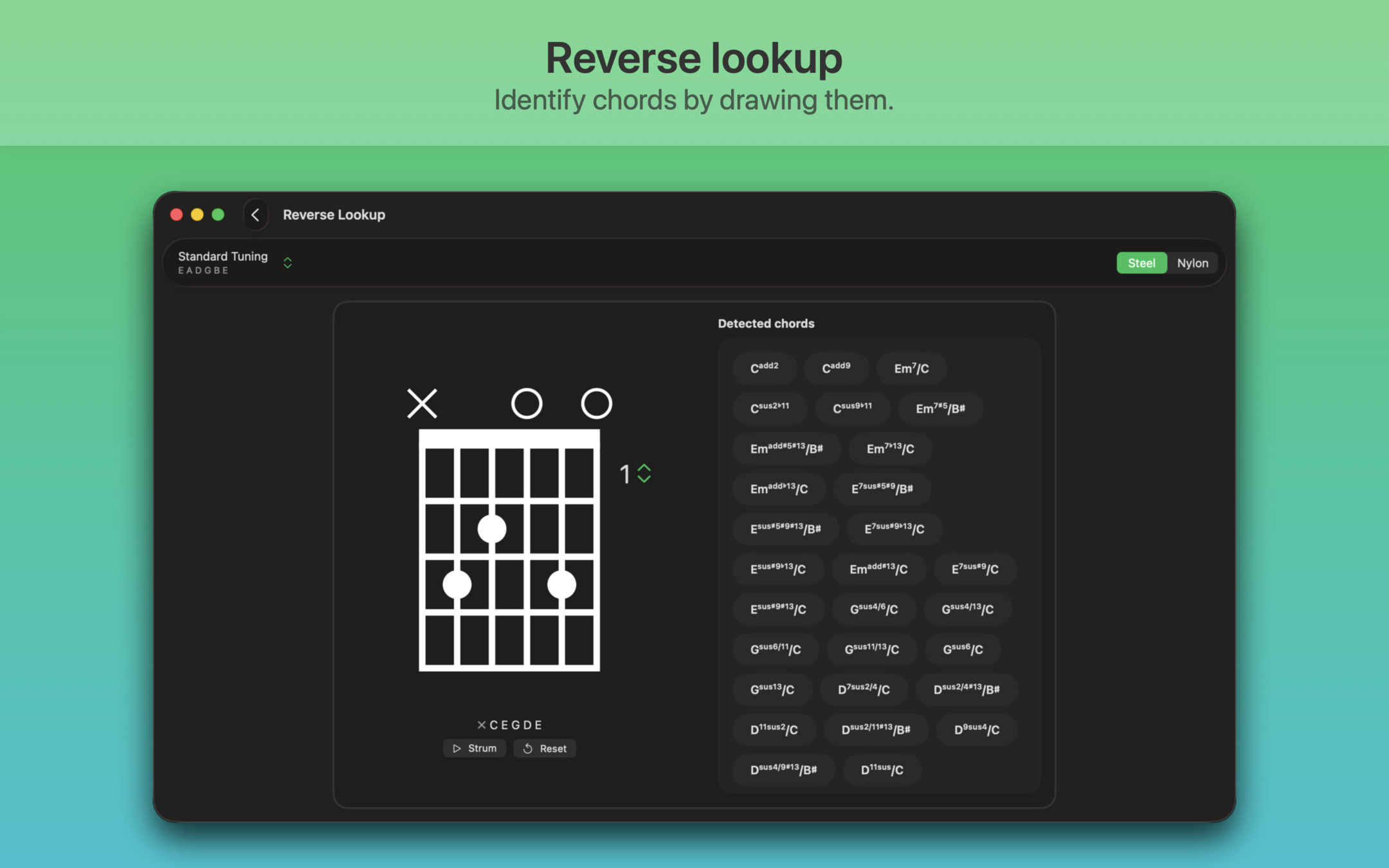Go back using the chevron beside Reverse Lookup
This screenshot has width=1389, height=868.
[255, 215]
